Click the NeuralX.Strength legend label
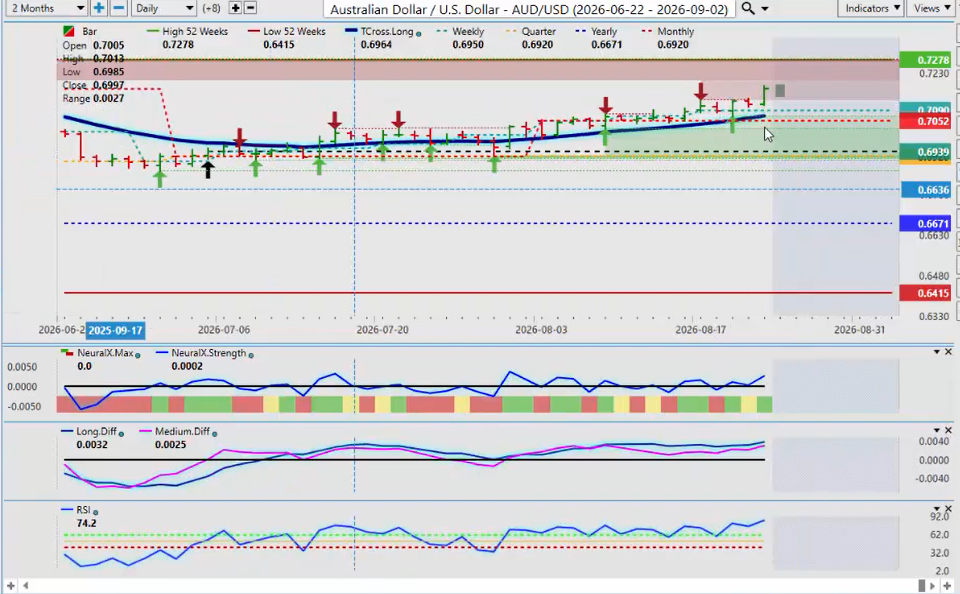960x594 pixels. pos(208,353)
